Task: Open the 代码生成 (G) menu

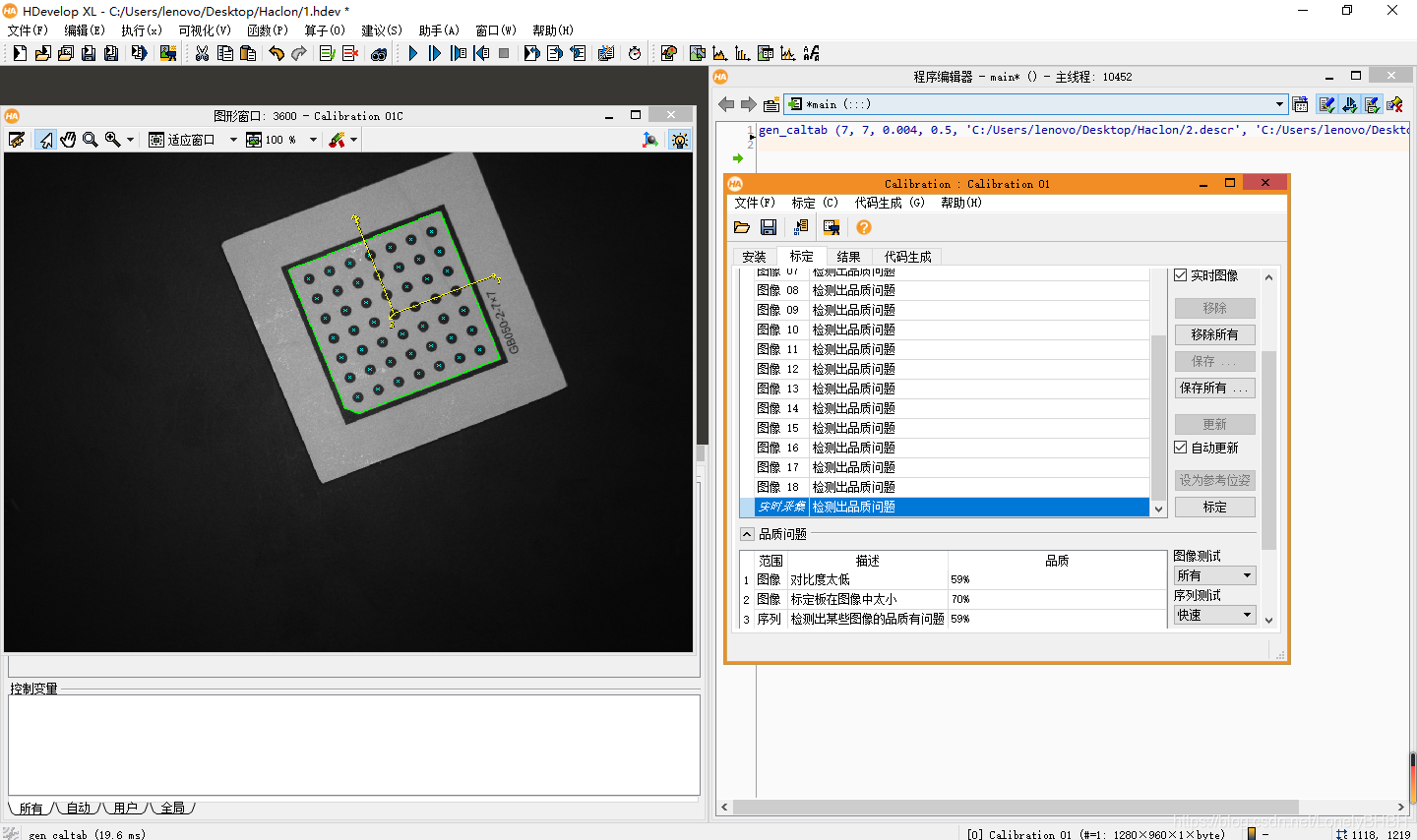Action: click(x=890, y=203)
